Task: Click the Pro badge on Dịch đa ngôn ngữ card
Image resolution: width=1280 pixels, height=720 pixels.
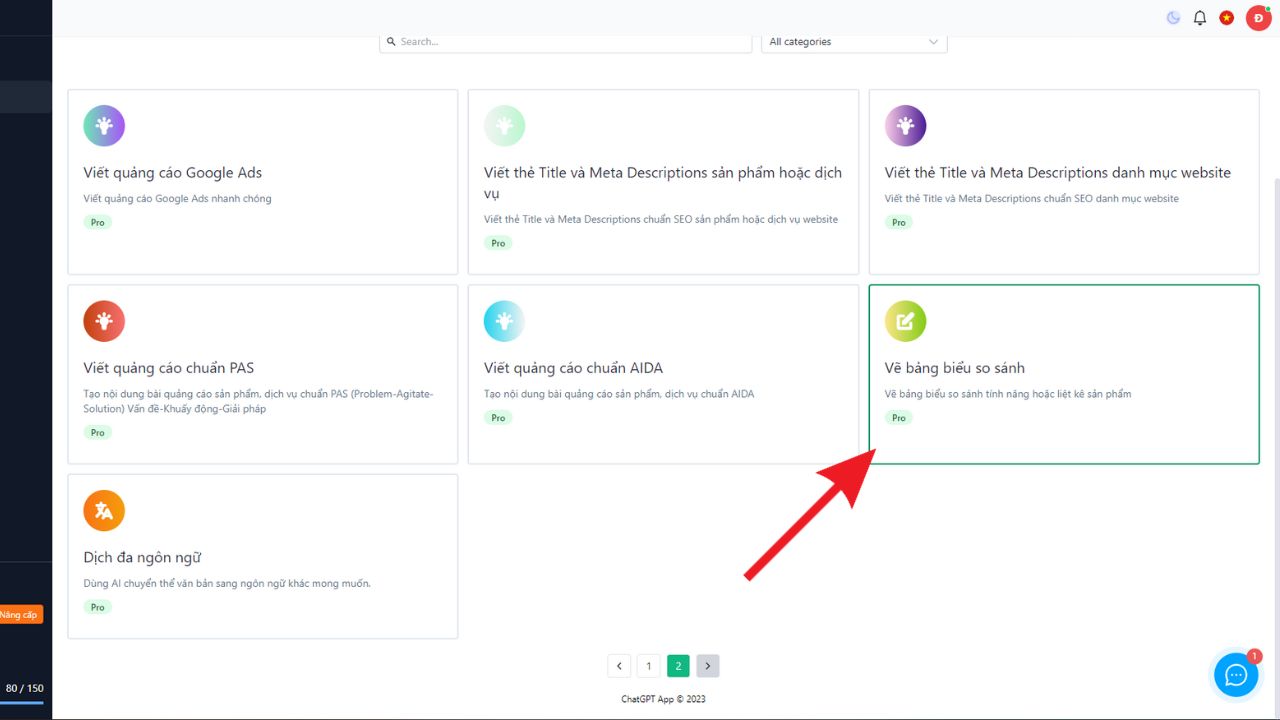Action: [98, 607]
